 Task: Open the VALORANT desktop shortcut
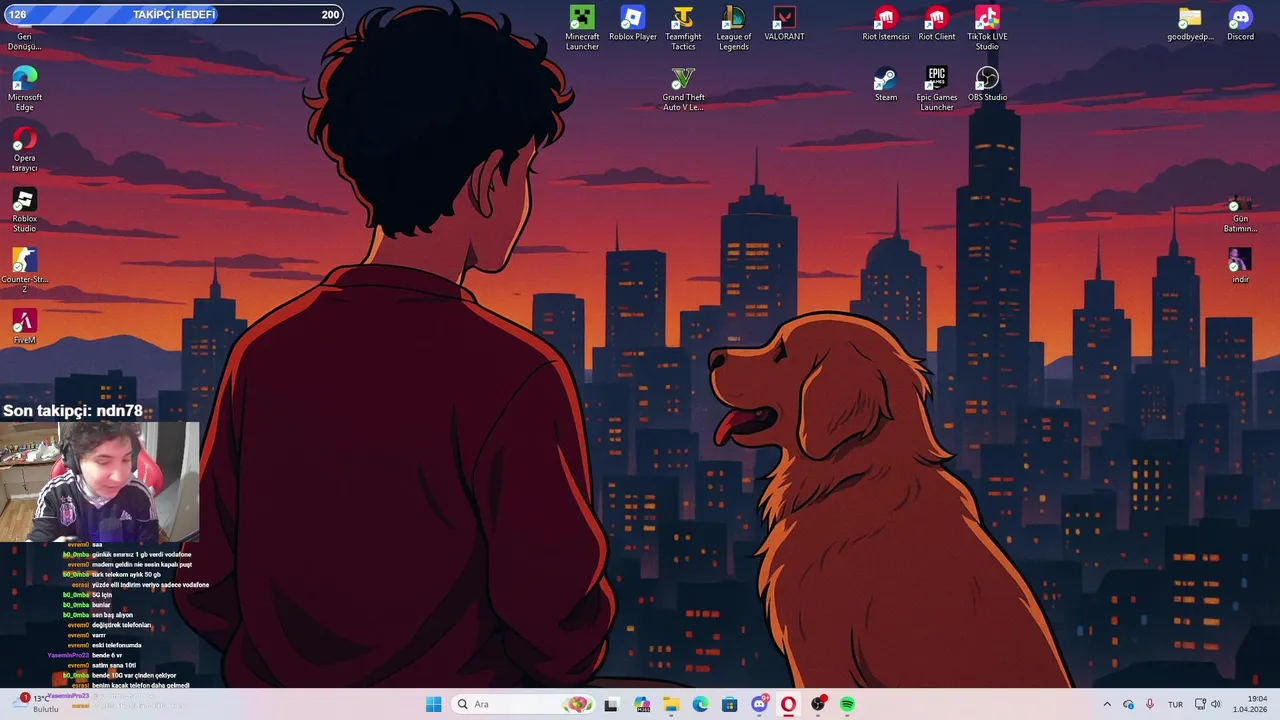click(x=784, y=24)
